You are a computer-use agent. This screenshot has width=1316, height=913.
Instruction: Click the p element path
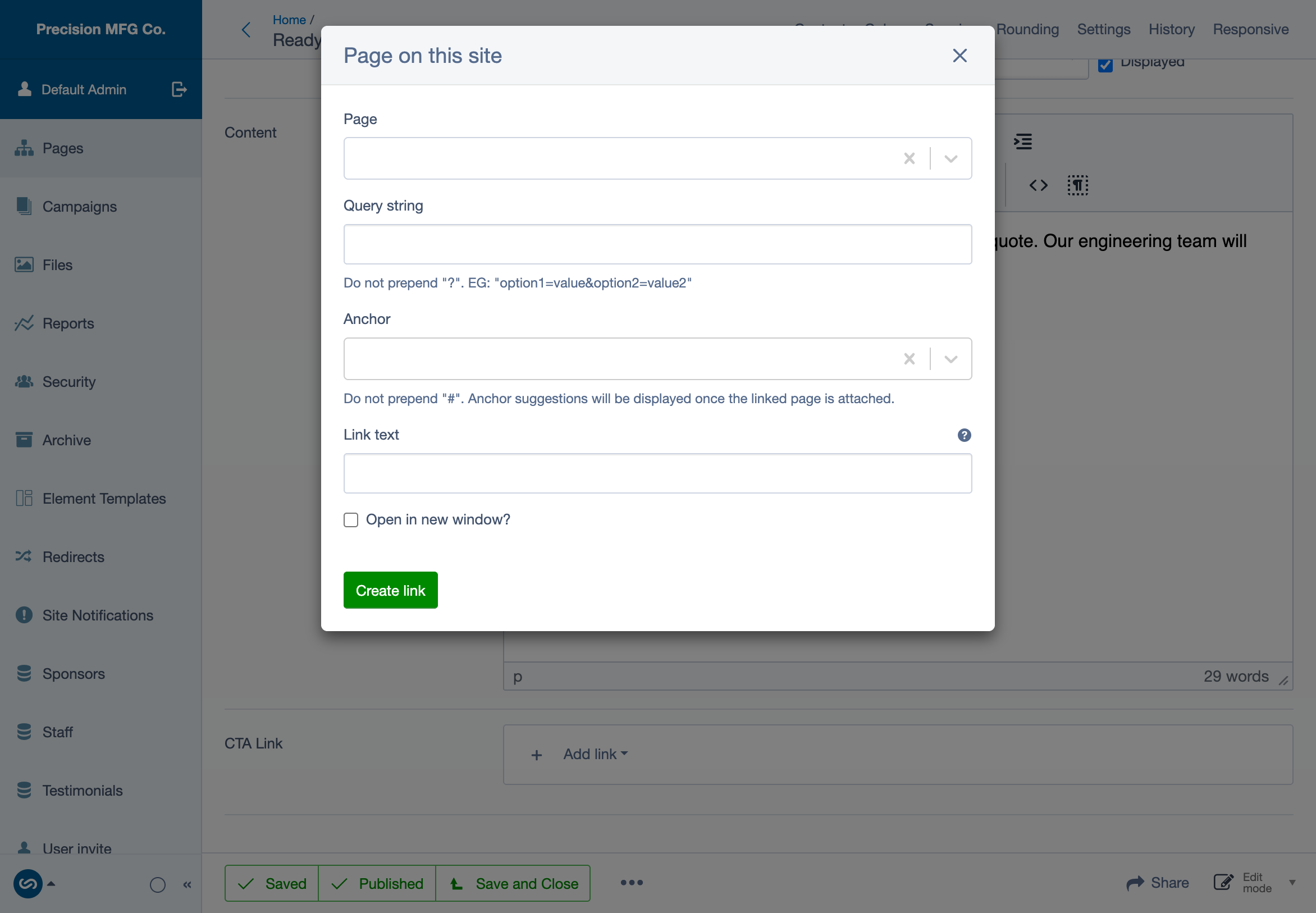tap(517, 677)
